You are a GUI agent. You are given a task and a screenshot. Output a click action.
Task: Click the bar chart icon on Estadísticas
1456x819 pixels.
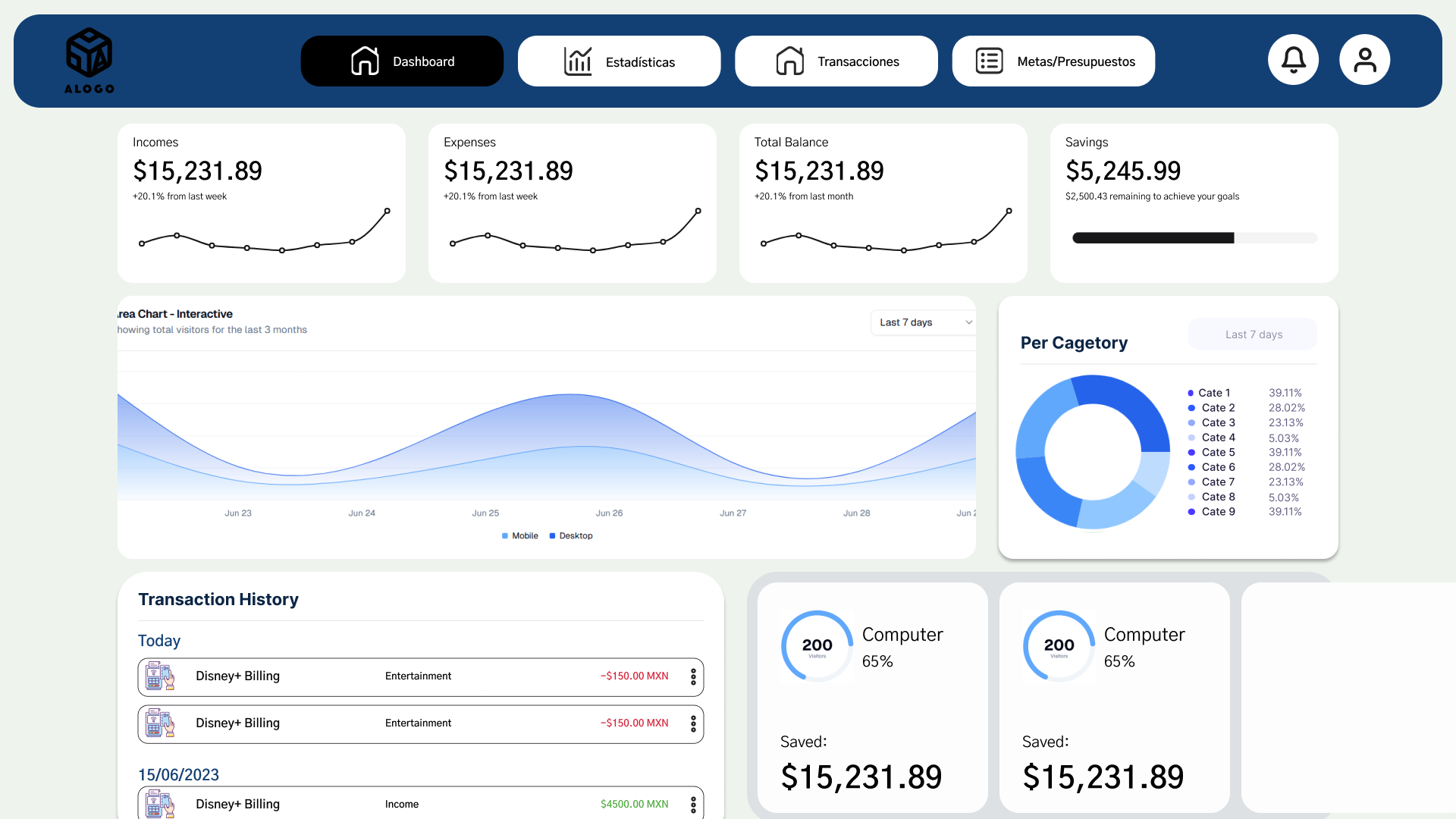point(578,61)
